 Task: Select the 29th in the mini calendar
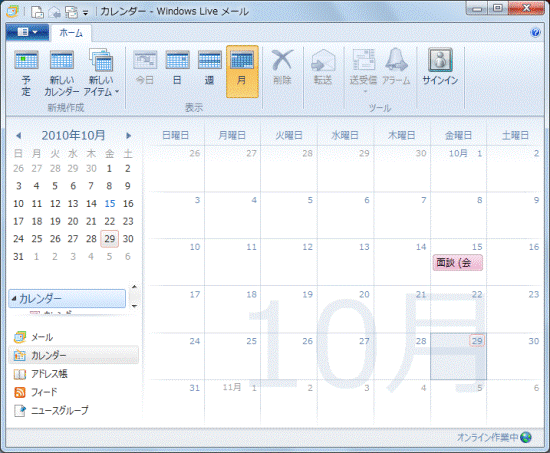click(x=110, y=239)
